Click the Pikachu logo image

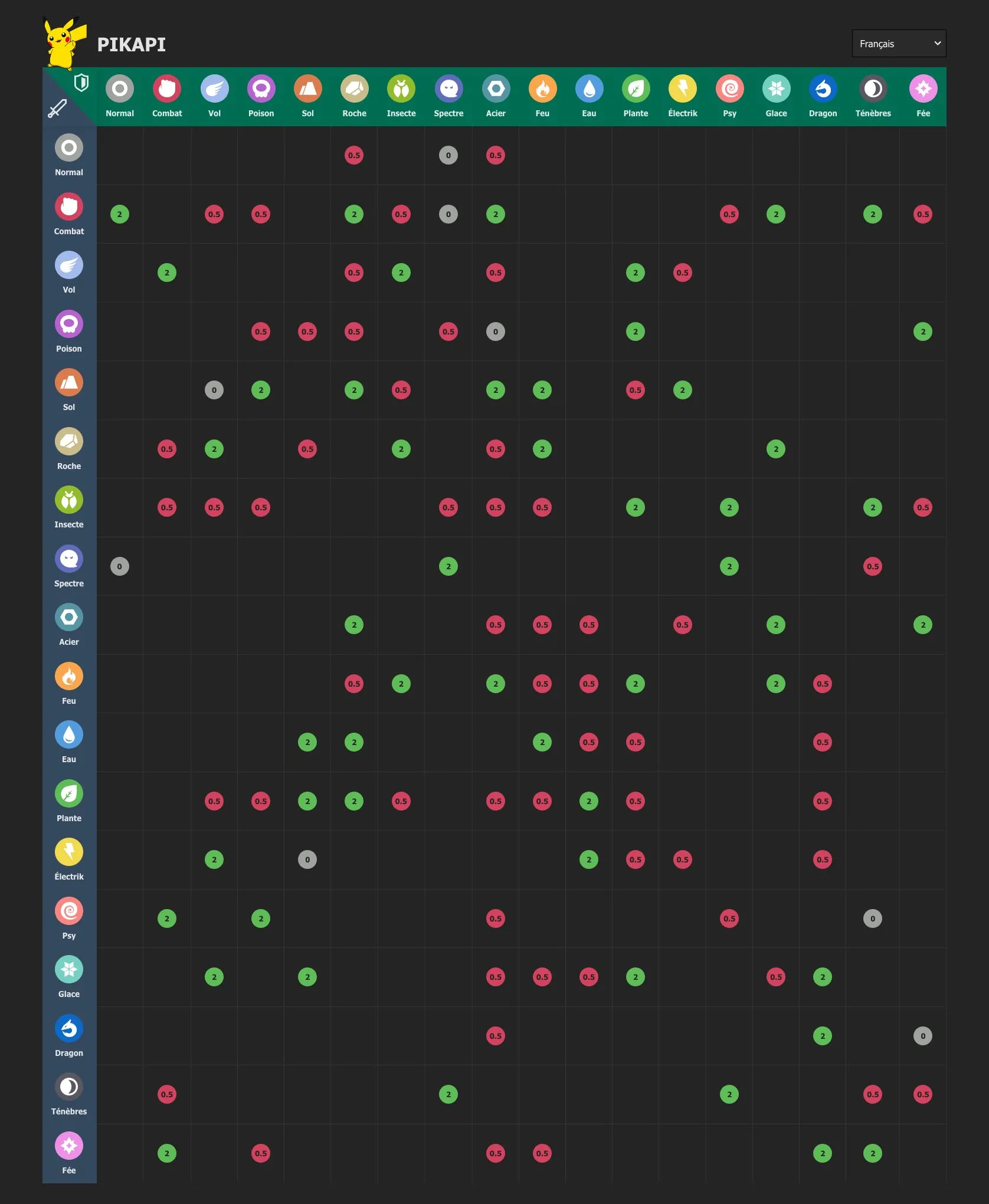(x=66, y=44)
